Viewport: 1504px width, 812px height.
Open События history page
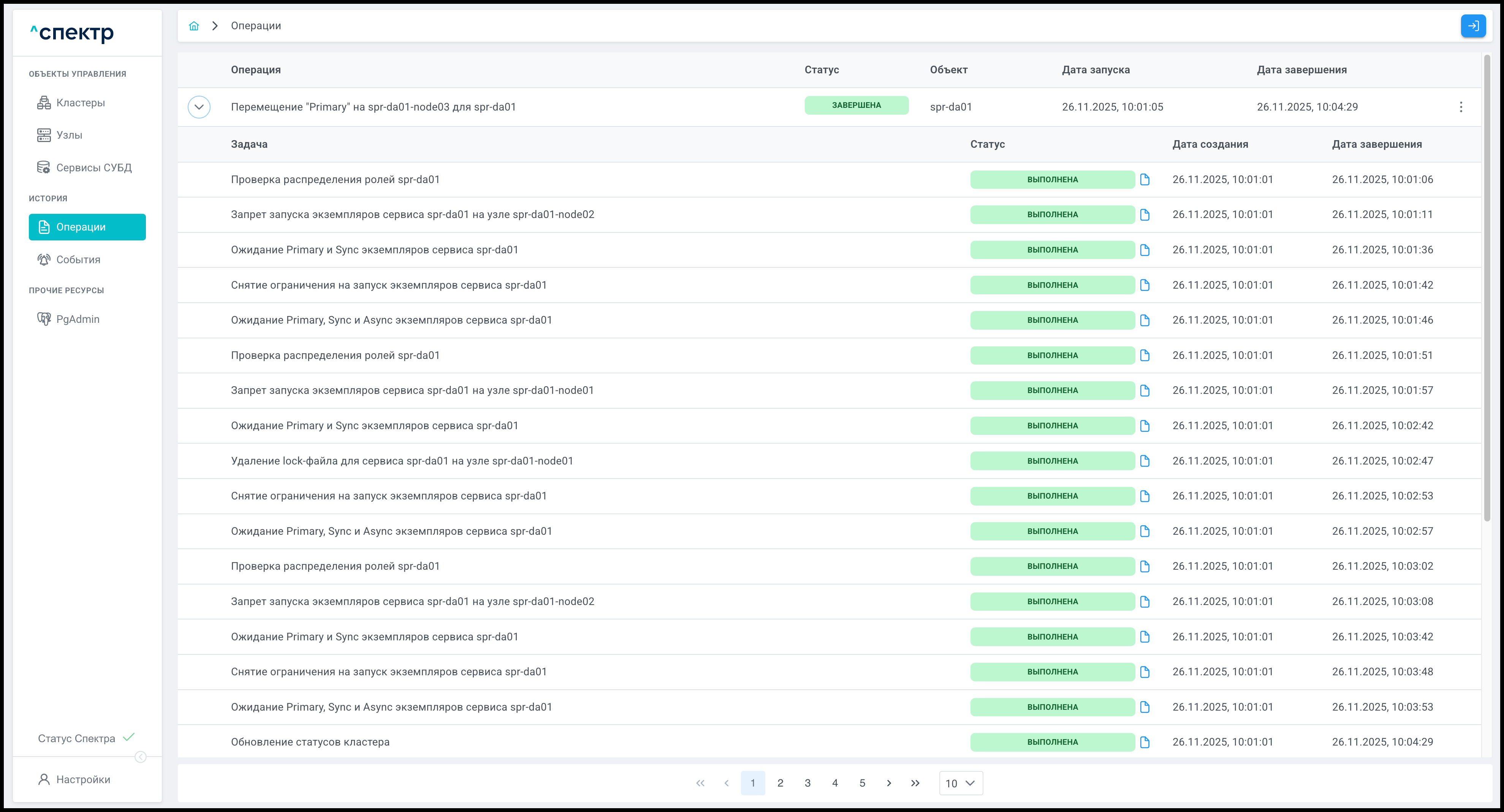click(78, 260)
